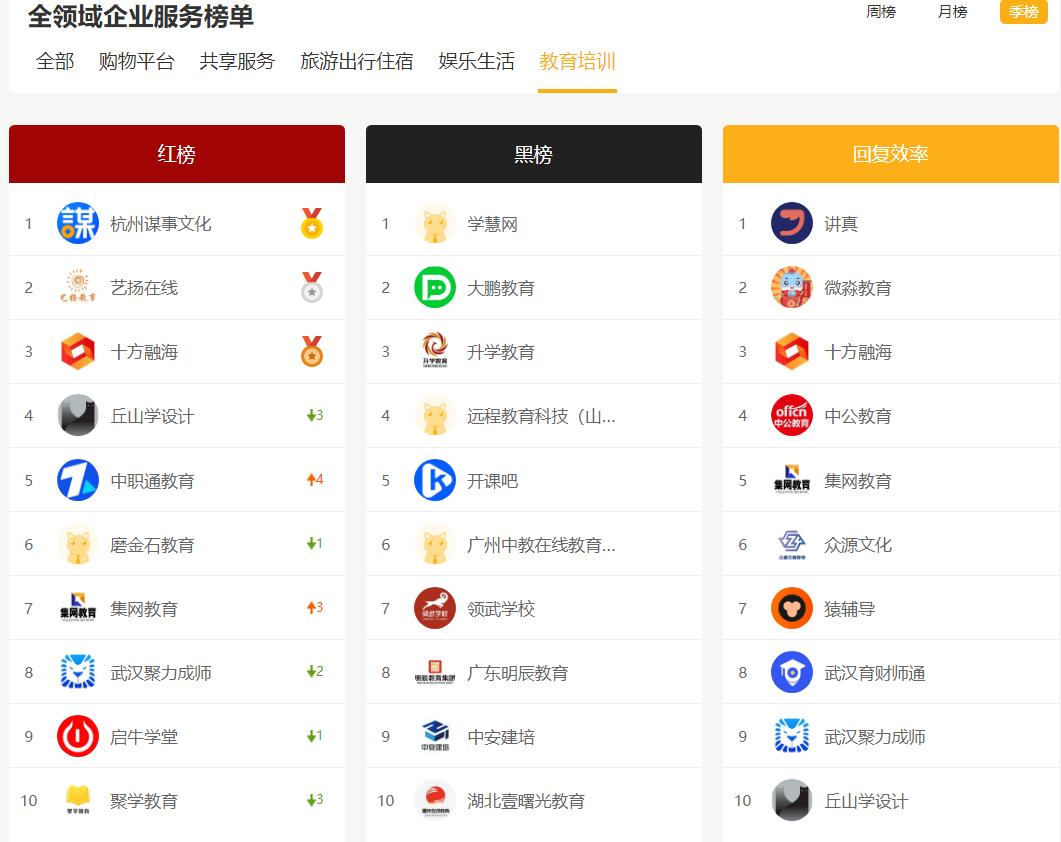Image resolution: width=1061 pixels, height=842 pixels.
Task: Click the 讲真 logo in 回复效率 list
Action: pyautogui.click(x=791, y=224)
